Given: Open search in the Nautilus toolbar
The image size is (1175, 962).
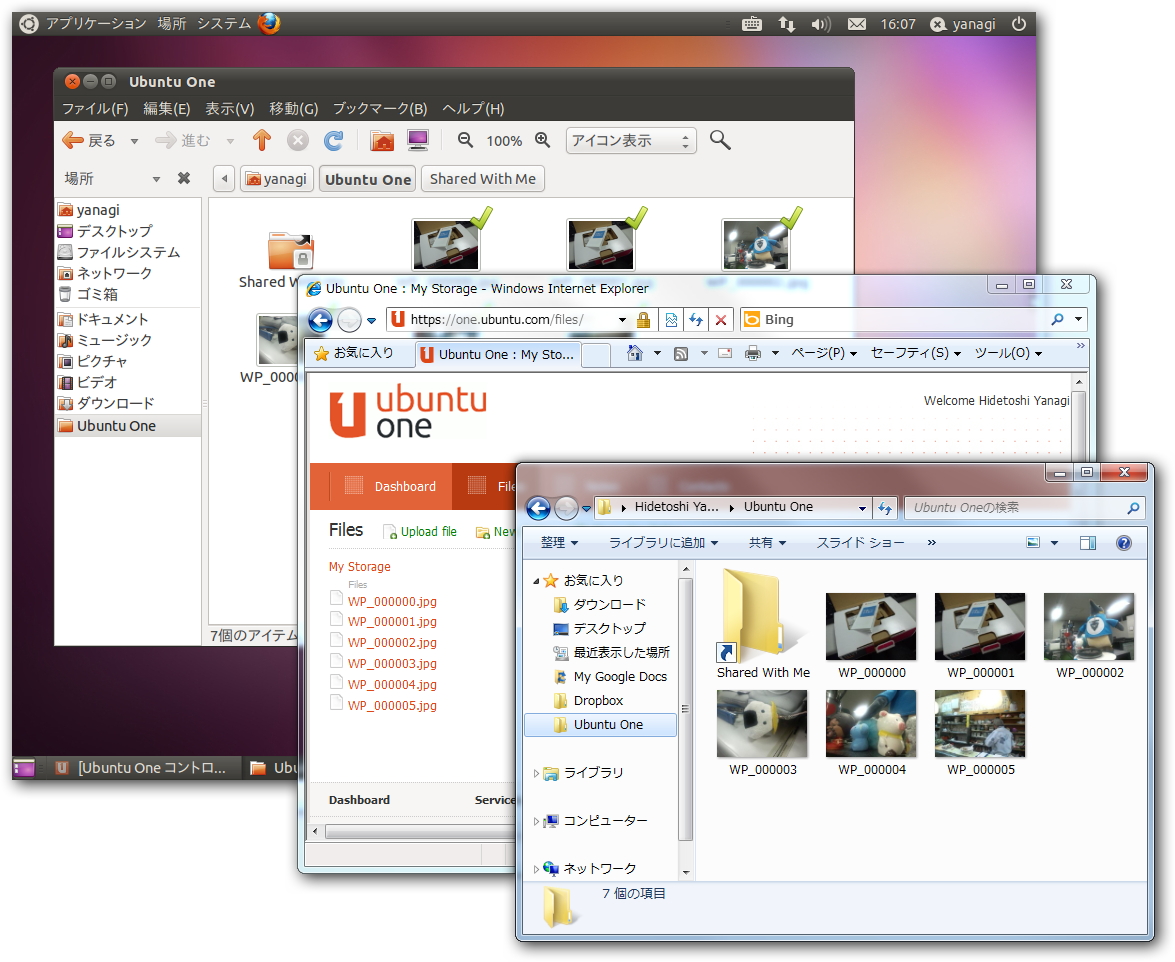Looking at the screenshot, I should [720, 140].
